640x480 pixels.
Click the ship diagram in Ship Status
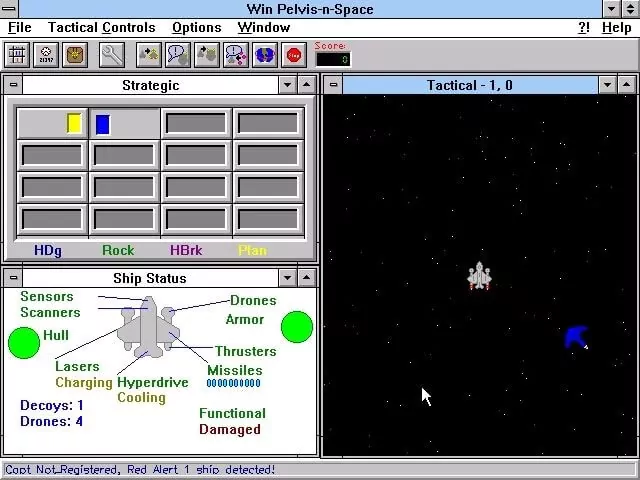point(149,327)
